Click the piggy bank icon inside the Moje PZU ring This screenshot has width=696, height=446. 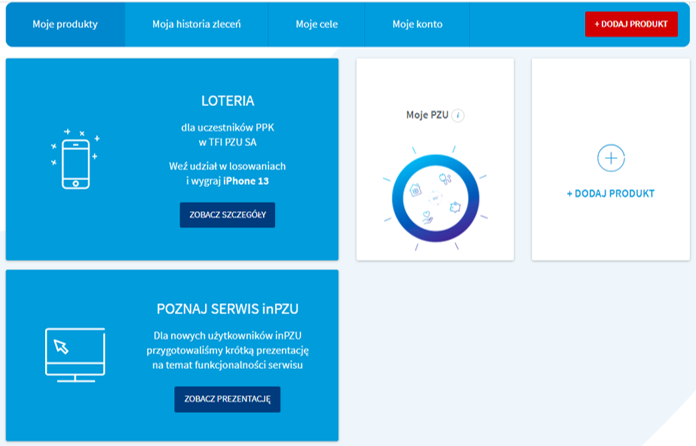455,207
